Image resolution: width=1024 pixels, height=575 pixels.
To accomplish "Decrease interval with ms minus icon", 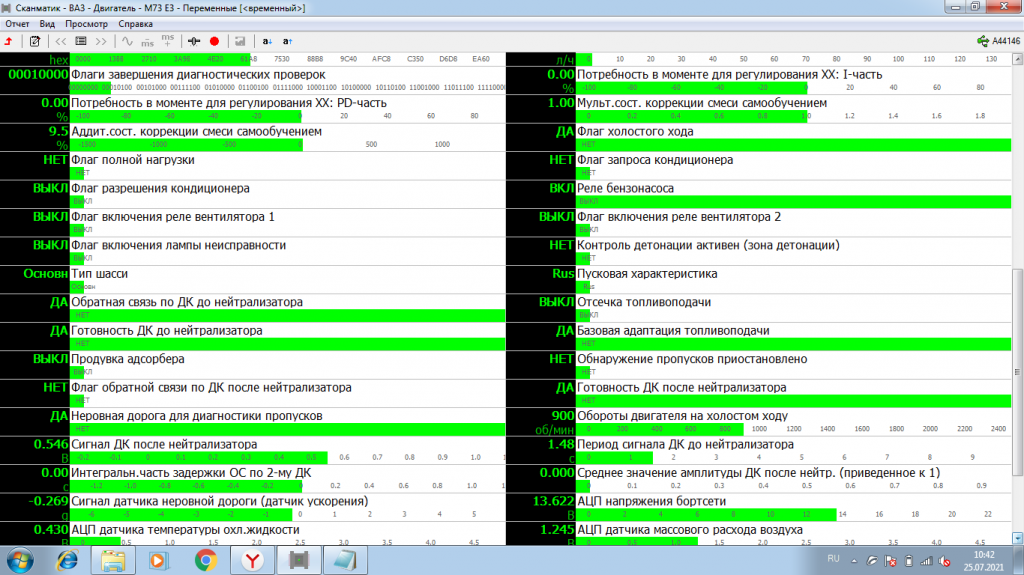I will [x=148, y=41].
